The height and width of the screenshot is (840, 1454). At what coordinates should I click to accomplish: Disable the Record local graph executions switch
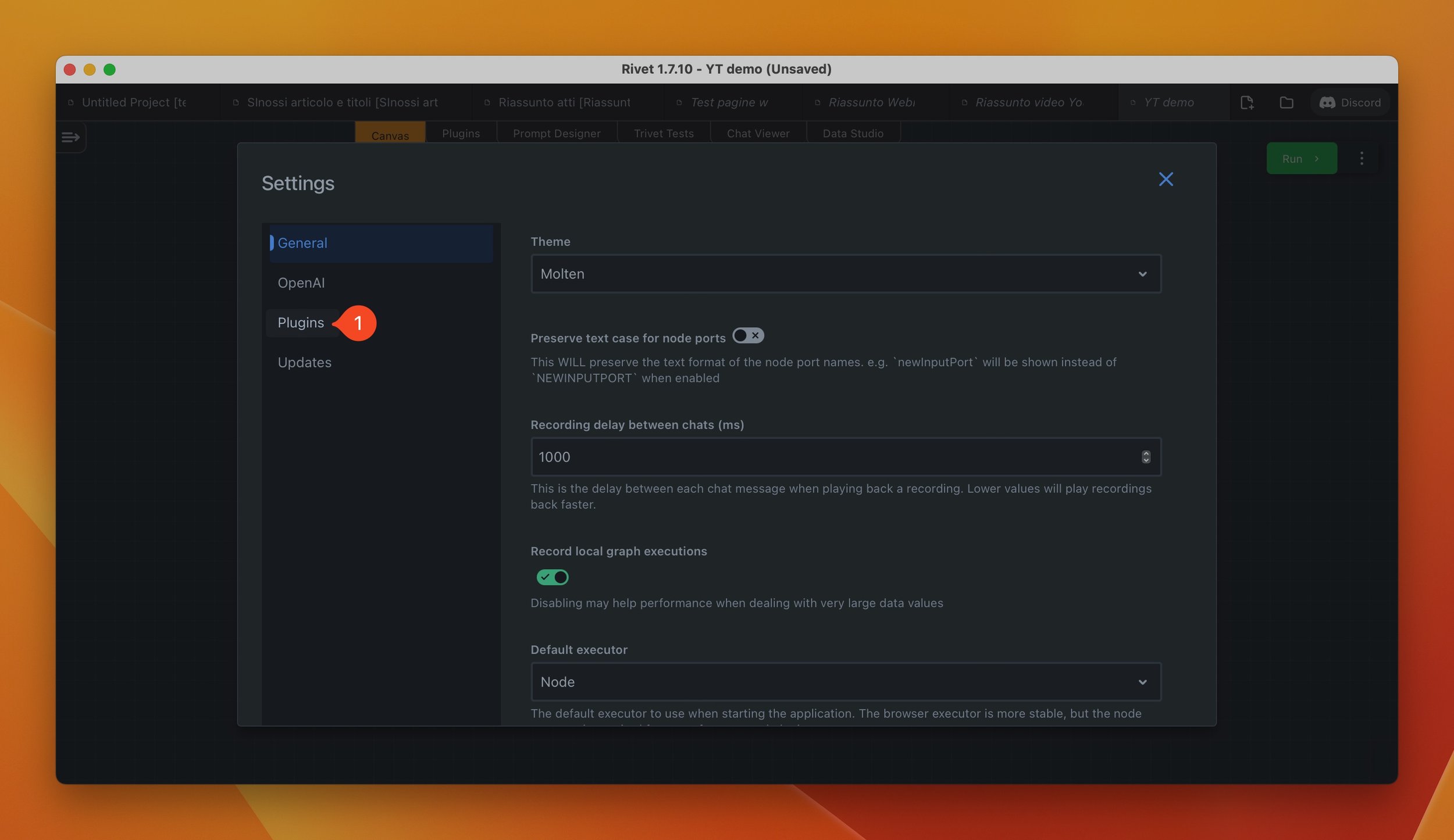coord(553,577)
